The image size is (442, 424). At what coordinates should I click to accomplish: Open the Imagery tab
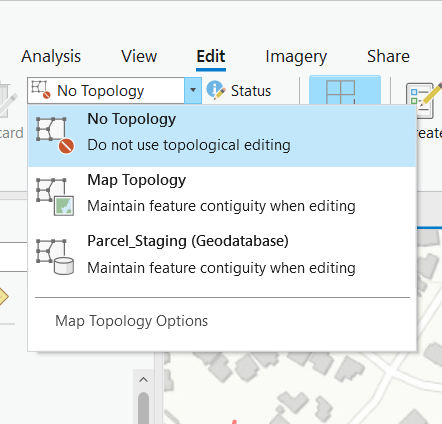(296, 57)
